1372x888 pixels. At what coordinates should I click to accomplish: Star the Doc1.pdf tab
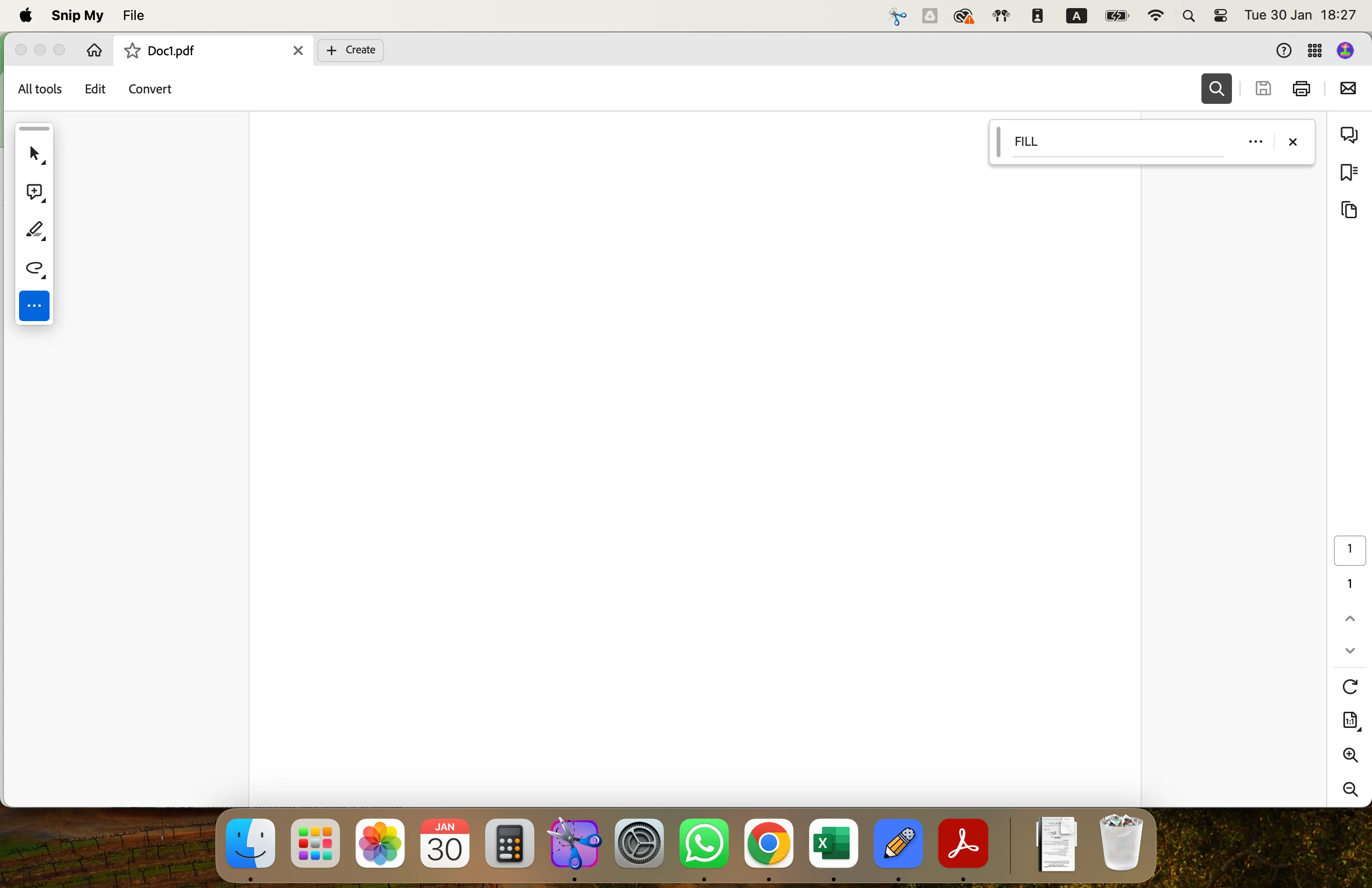(x=132, y=51)
